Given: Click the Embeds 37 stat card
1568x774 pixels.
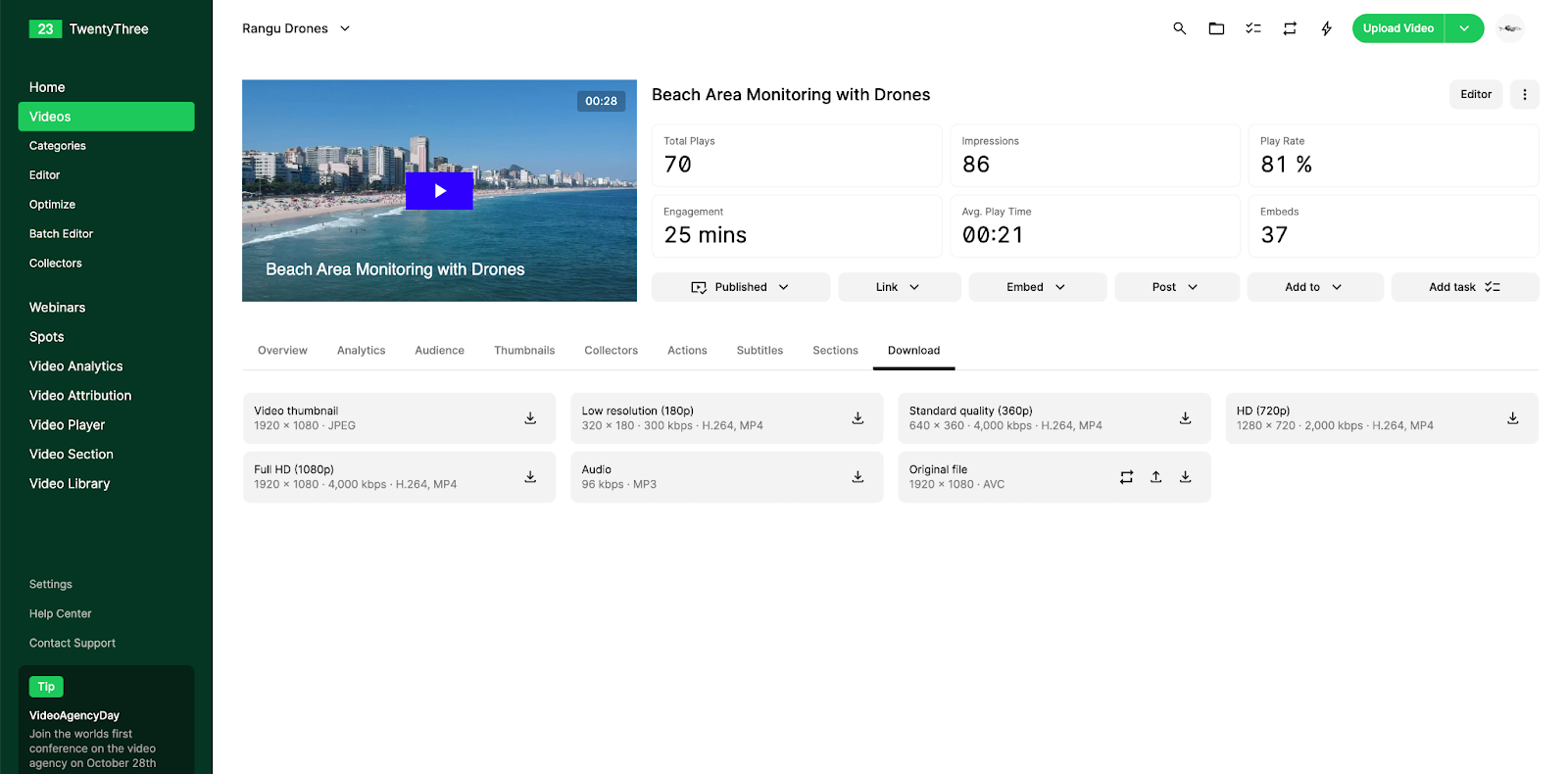Looking at the screenshot, I should (x=1394, y=225).
